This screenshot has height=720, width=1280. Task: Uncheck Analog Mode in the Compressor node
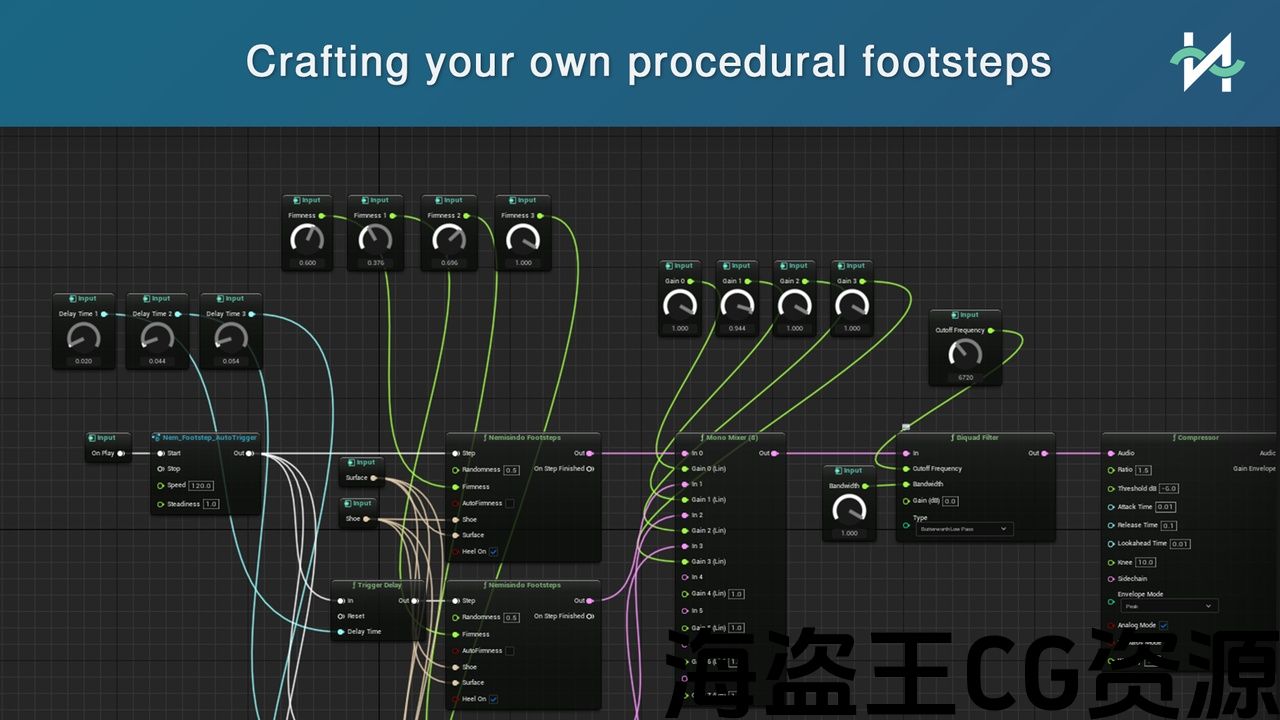coord(1163,625)
